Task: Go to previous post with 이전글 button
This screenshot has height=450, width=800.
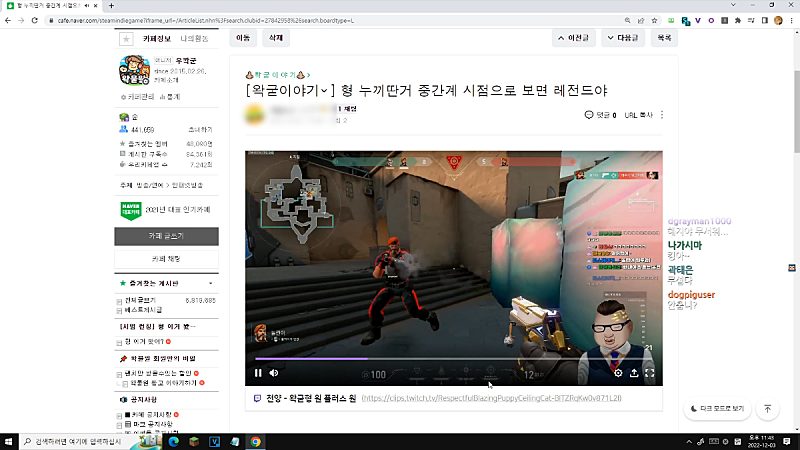Action: 573,38
